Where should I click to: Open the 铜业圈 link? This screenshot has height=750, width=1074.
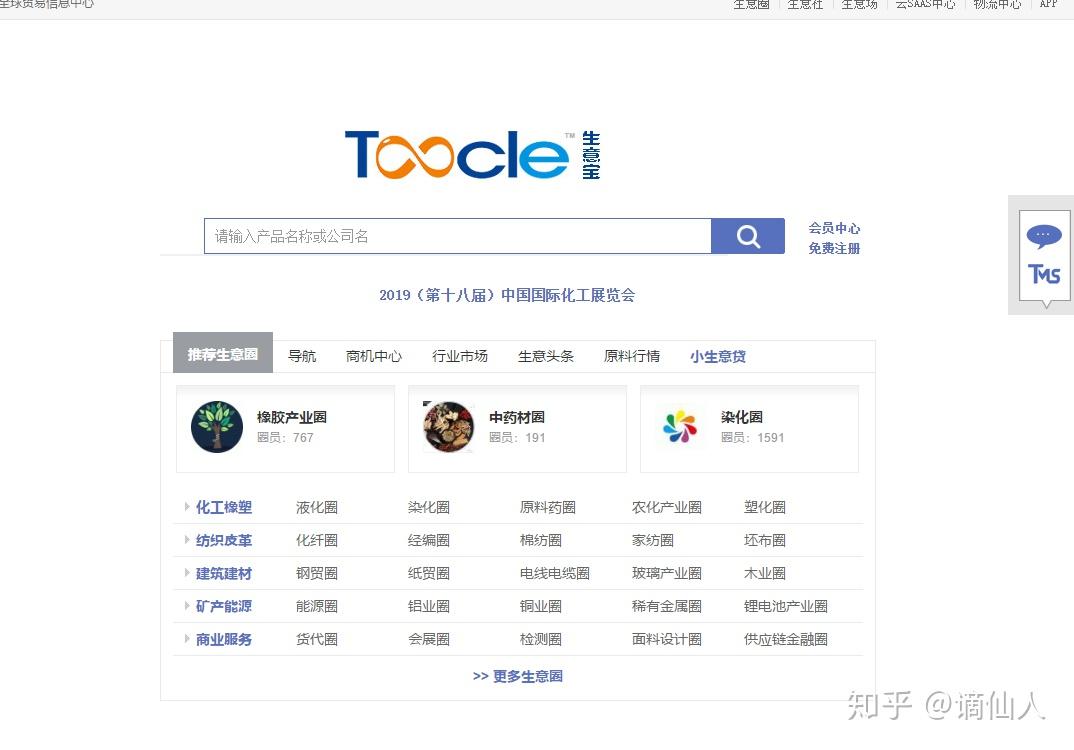click(541, 606)
